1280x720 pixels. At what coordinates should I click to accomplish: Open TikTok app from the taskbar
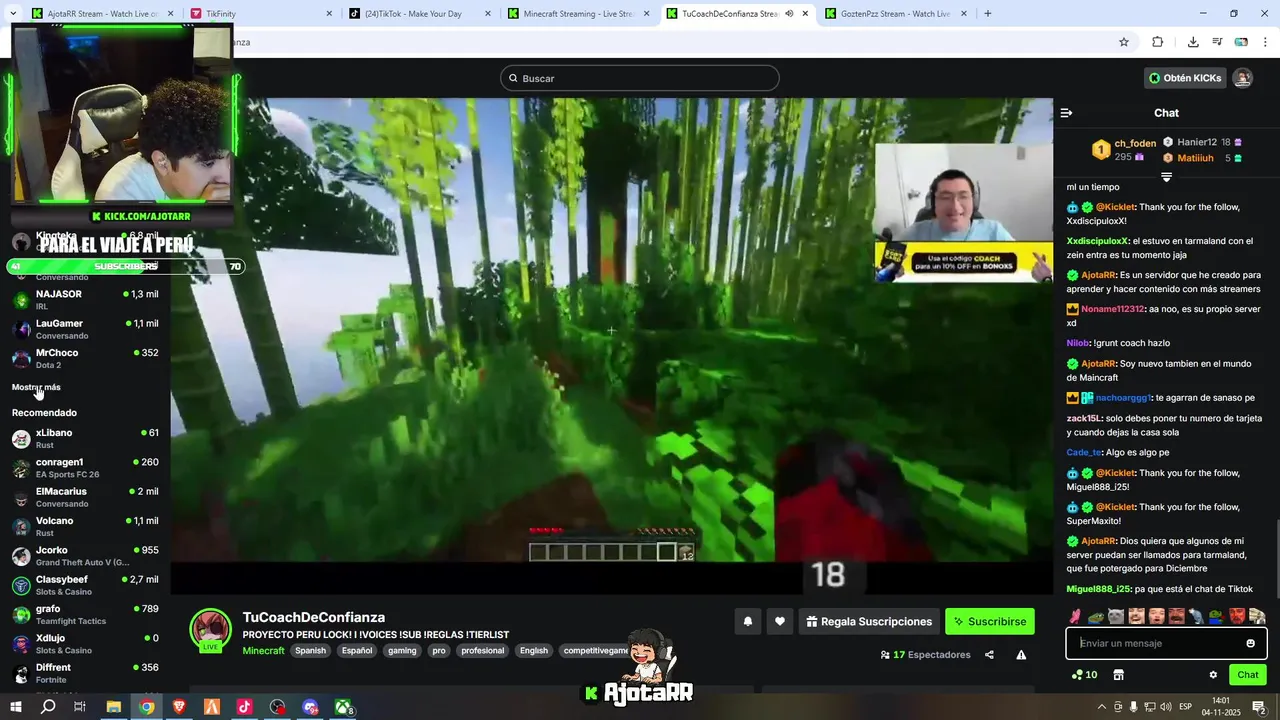click(x=244, y=707)
